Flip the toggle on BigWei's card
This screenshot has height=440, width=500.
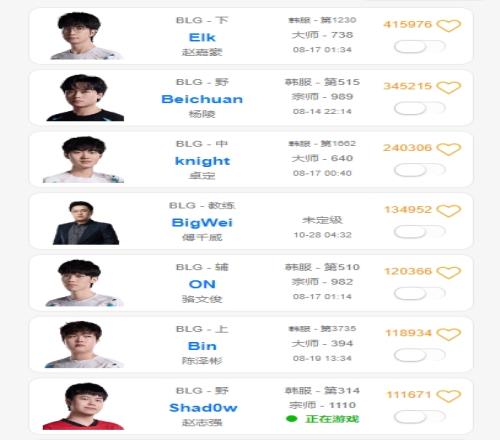(419, 232)
